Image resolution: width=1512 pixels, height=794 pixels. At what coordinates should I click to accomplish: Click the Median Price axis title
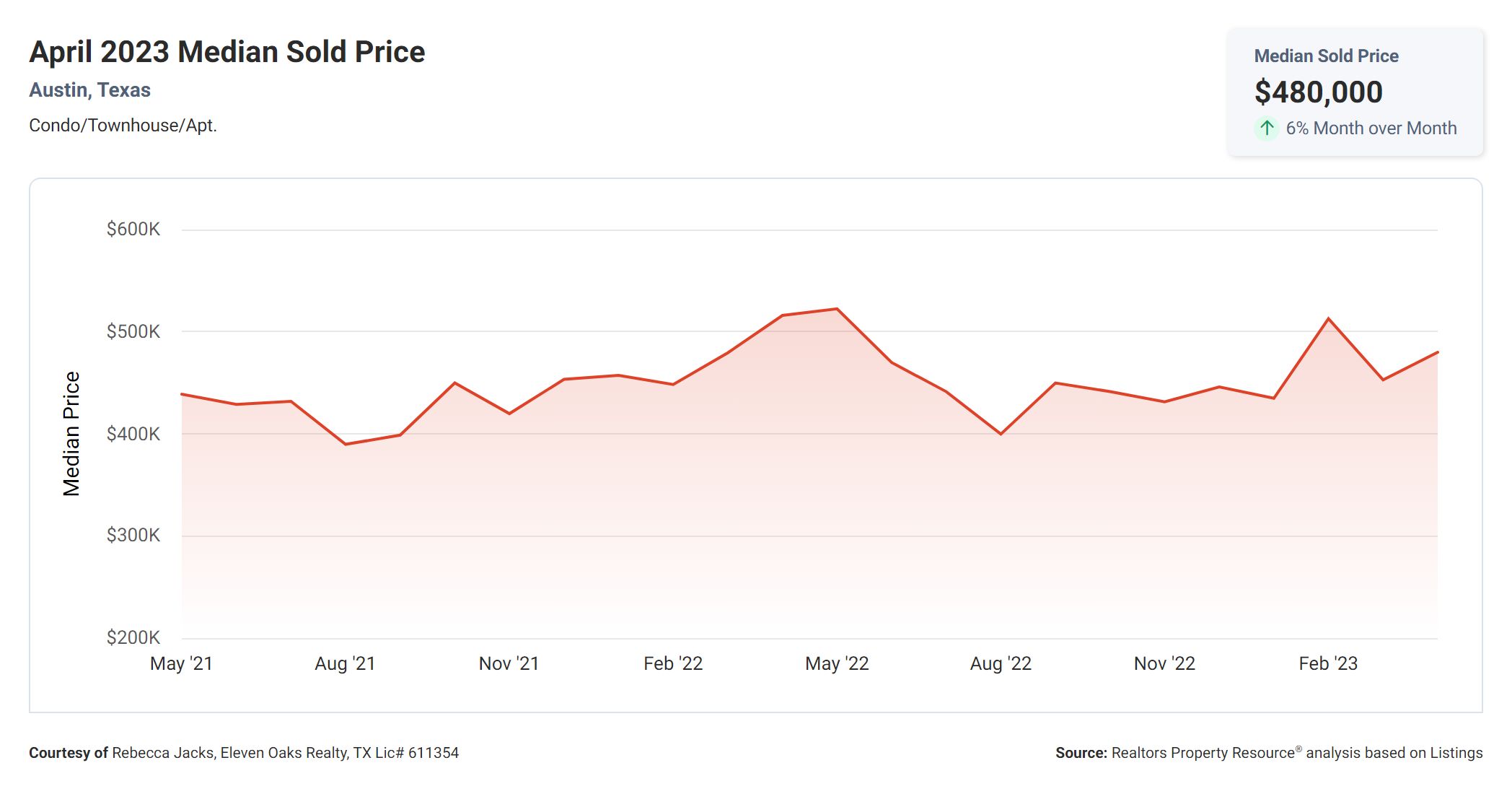[x=71, y=434]
